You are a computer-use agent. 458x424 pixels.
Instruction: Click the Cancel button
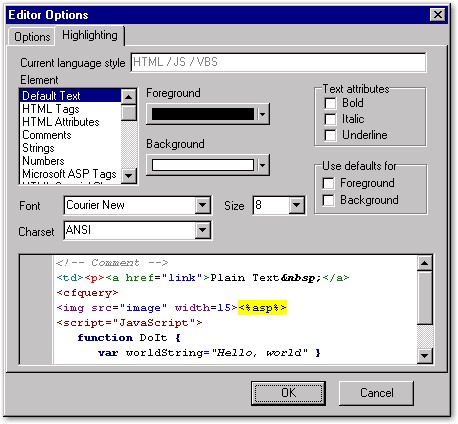pos(376,393)
